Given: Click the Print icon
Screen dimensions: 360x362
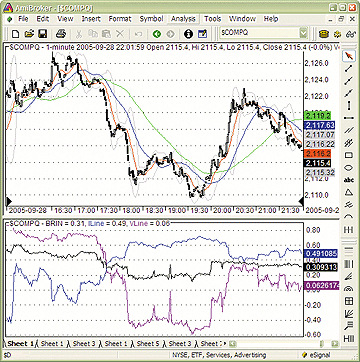Looking at the screenshot, I should tap(61, 34).
